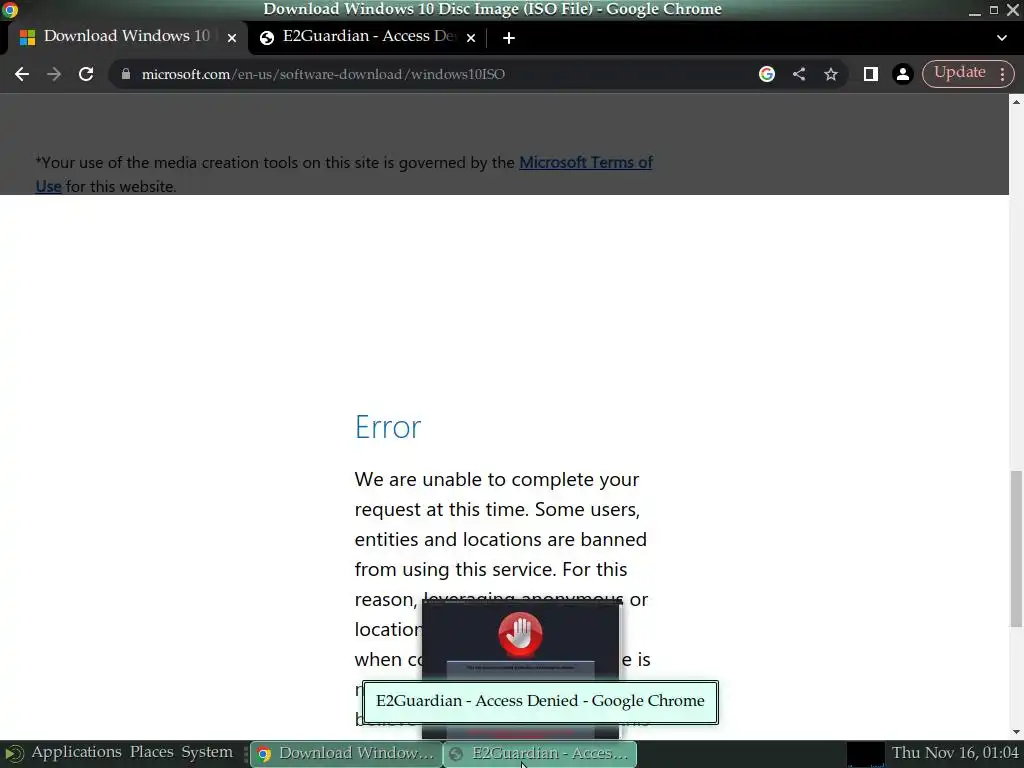Click the scrollbar down arrow
1024x768 pixels.
[x=1016, y=733]
